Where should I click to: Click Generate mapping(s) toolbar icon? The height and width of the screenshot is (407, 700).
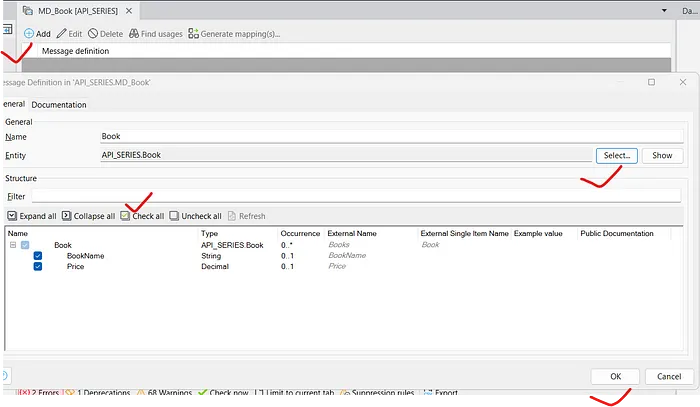[194, 34]
